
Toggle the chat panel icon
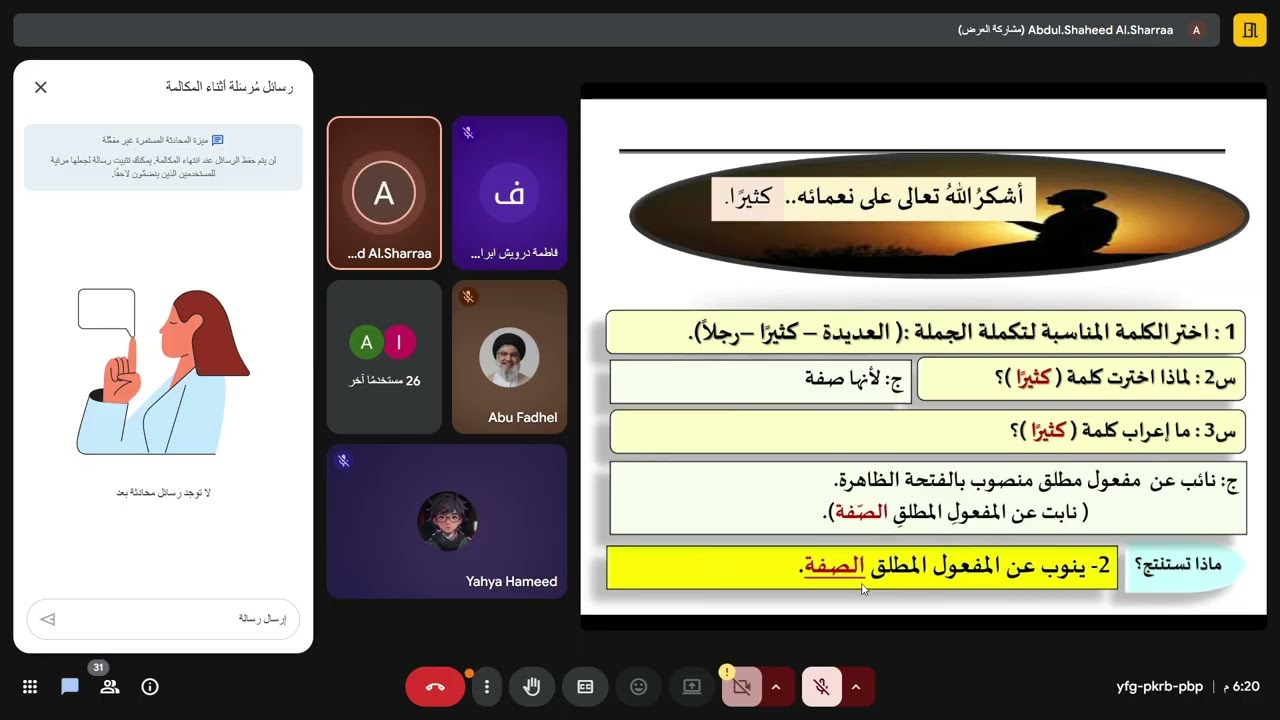click(70, 687)
